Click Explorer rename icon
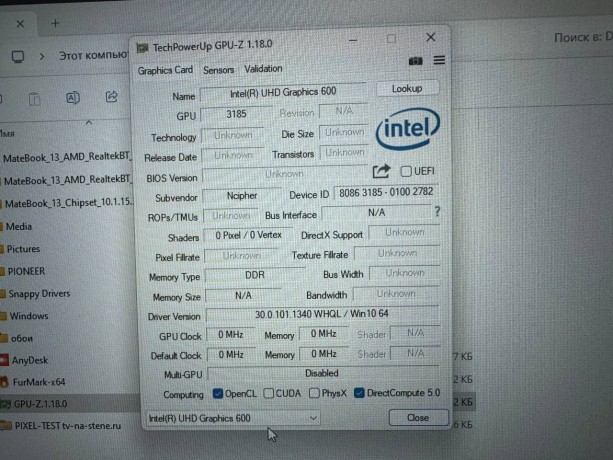 [73, 97]
